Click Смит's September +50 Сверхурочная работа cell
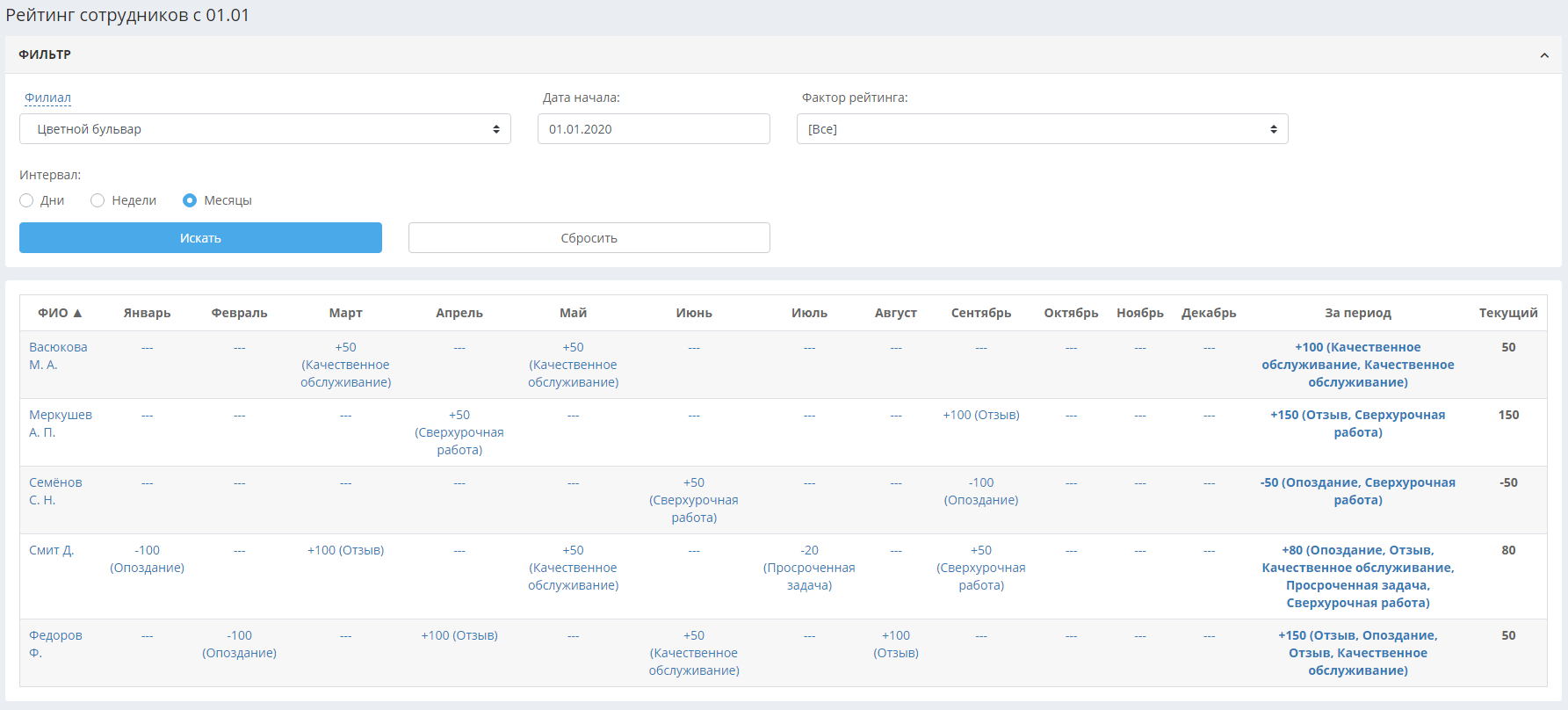 (x=981, y=568)
